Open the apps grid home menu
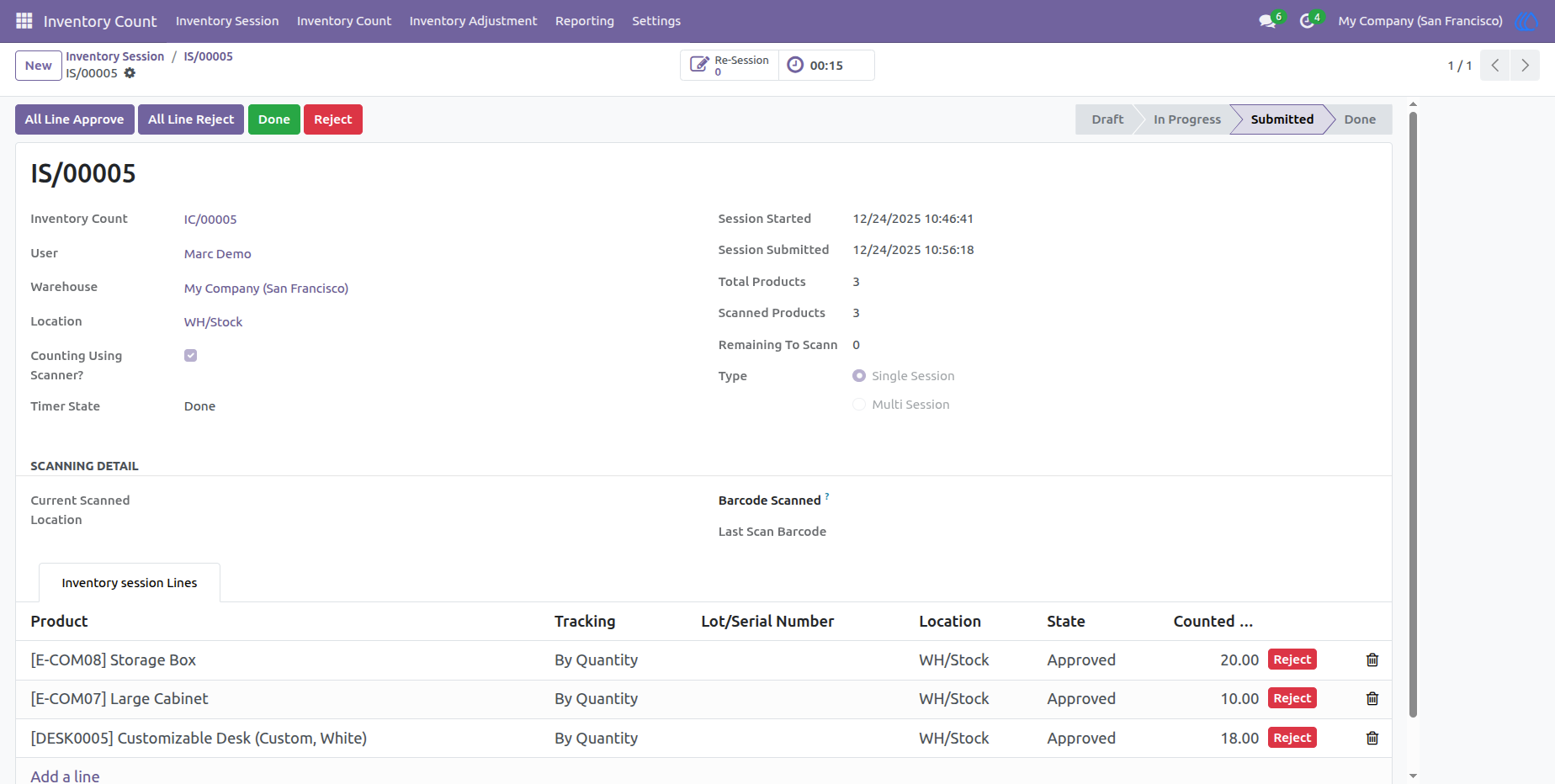 tap(24, 21)
